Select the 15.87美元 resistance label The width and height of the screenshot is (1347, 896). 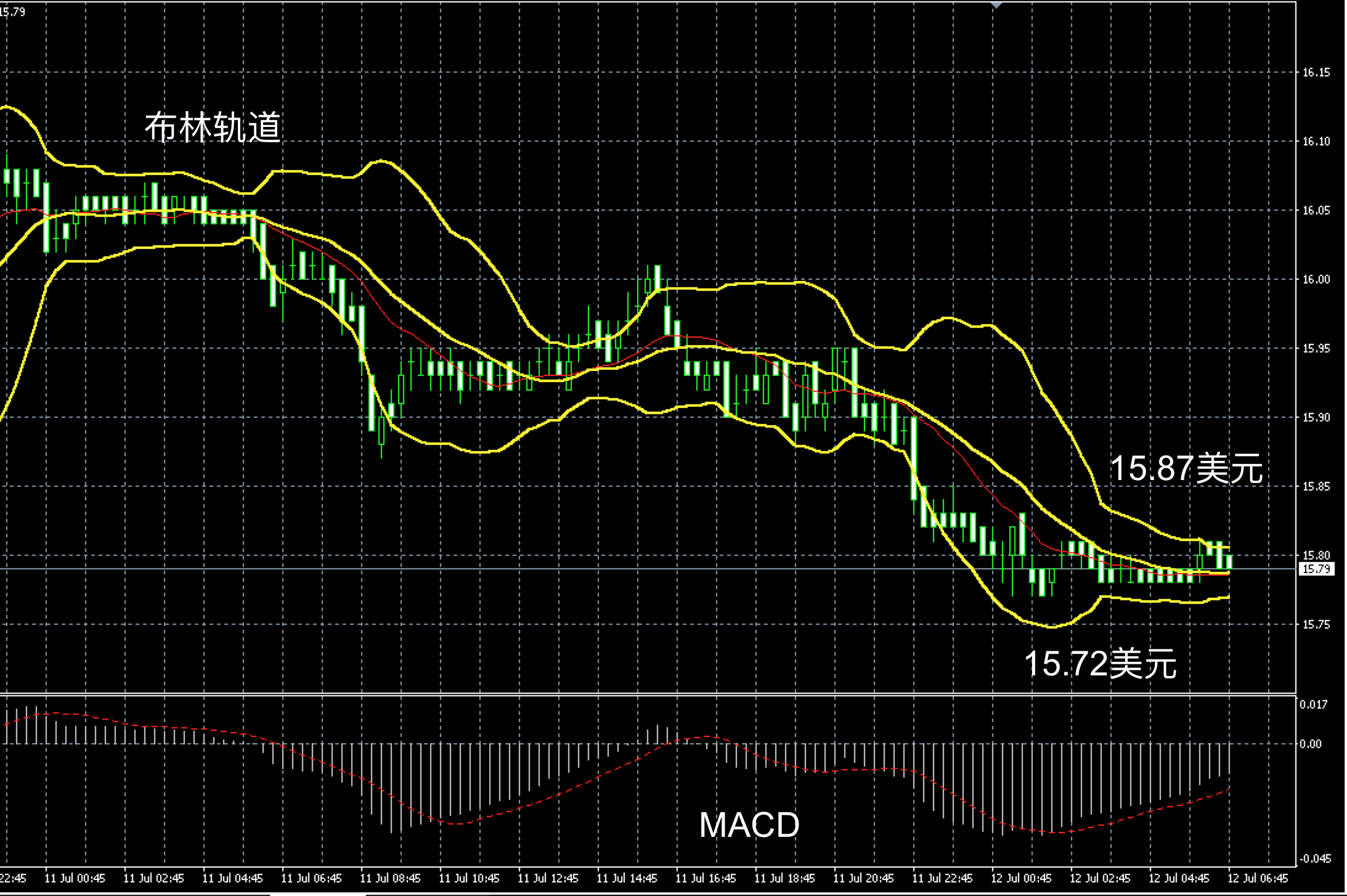1186,468
